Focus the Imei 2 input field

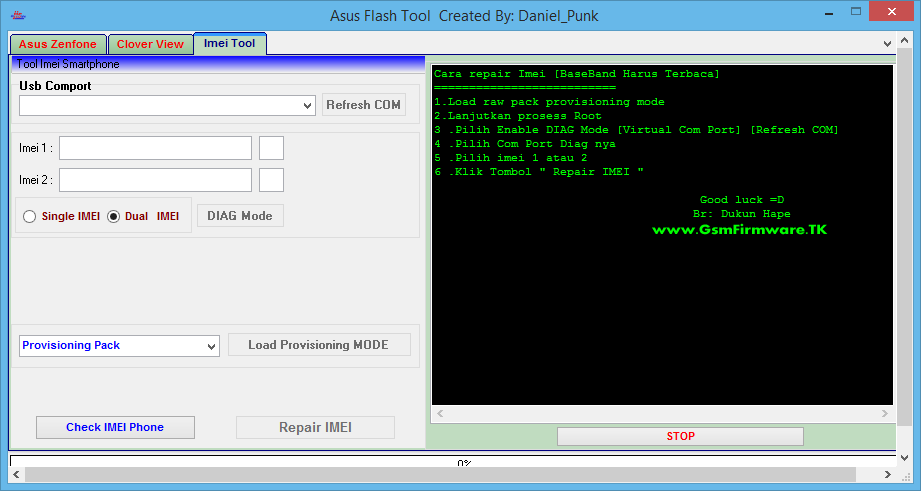pos(156,180)
